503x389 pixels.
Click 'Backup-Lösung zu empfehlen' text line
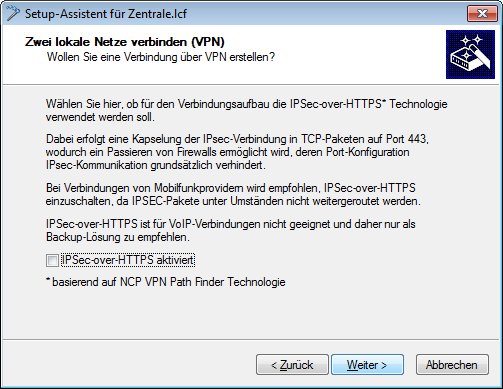118,237
